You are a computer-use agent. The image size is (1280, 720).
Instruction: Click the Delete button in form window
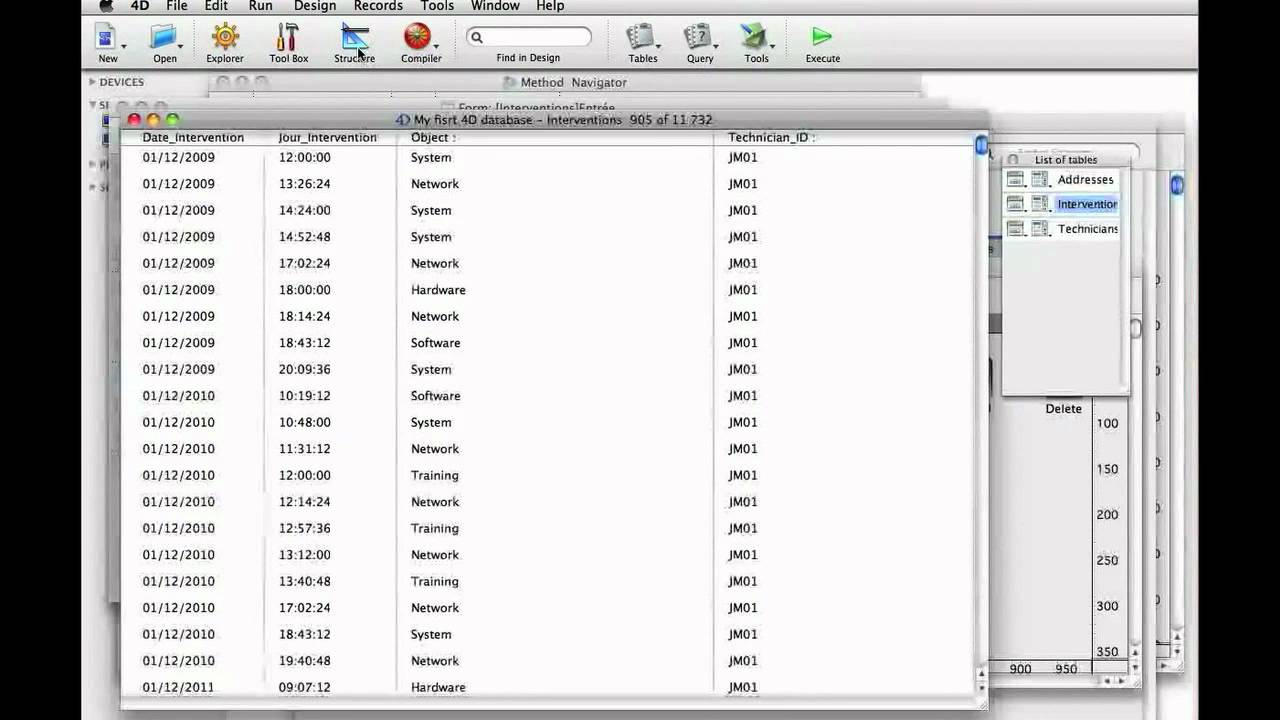click(x=1063, y=409)
